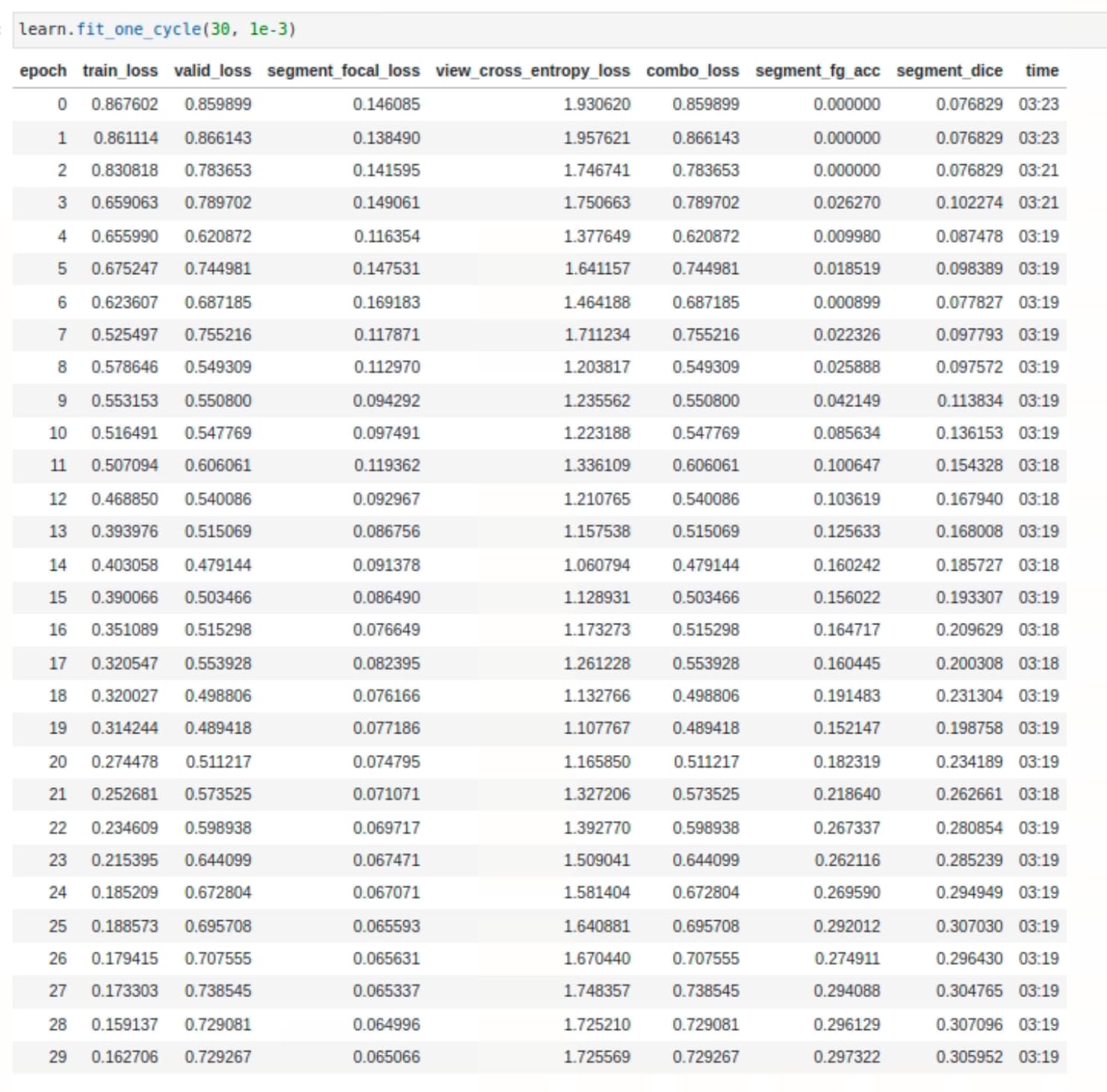Select train_loss value 0.393976

click(x=125, y=532)
